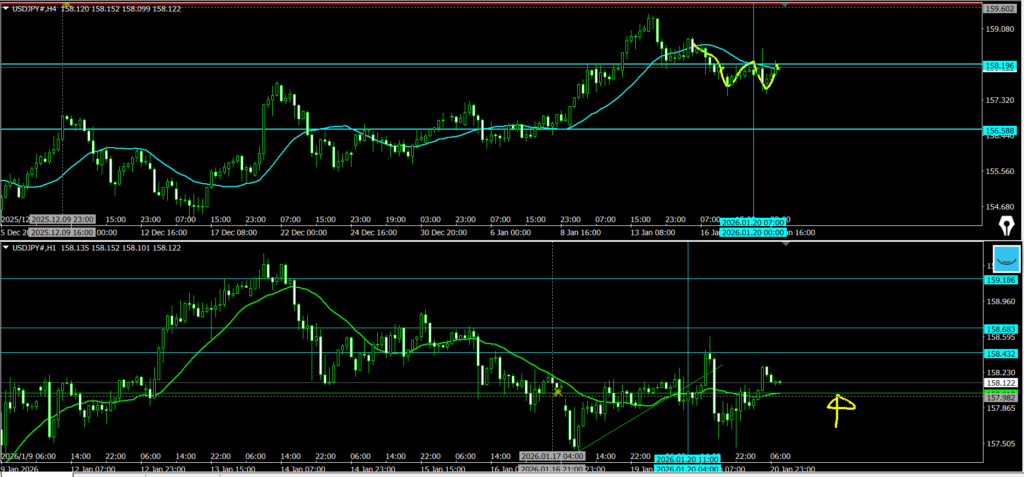
Task: Click the 157.982 price label on H1 chart
Action: (1001, 395)
